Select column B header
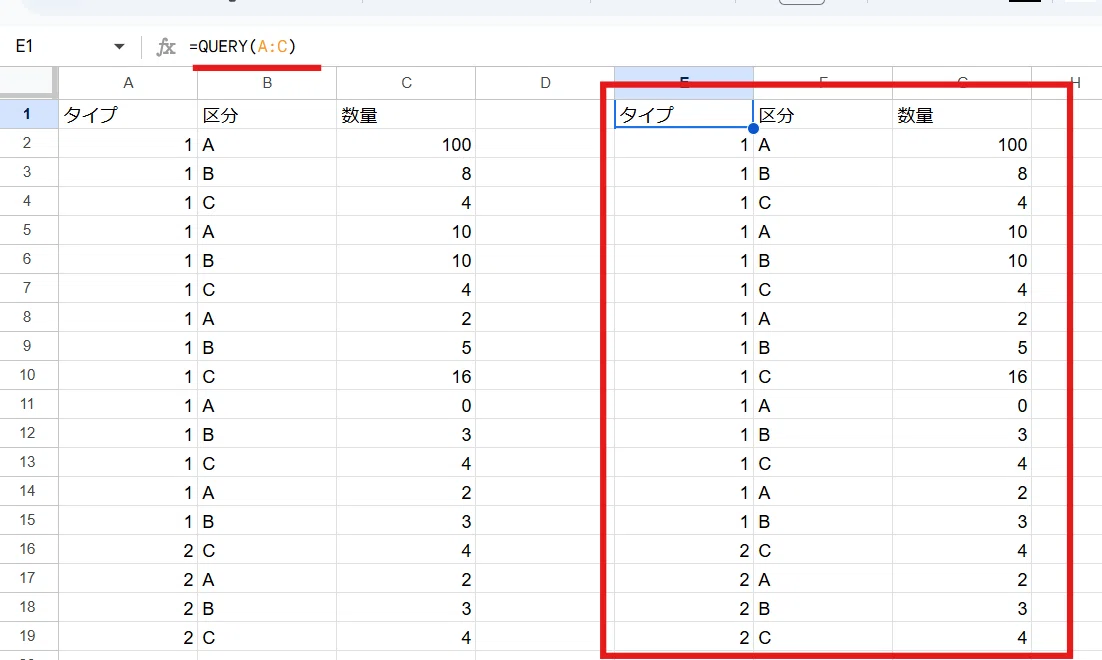 click(x=267, y=83)
